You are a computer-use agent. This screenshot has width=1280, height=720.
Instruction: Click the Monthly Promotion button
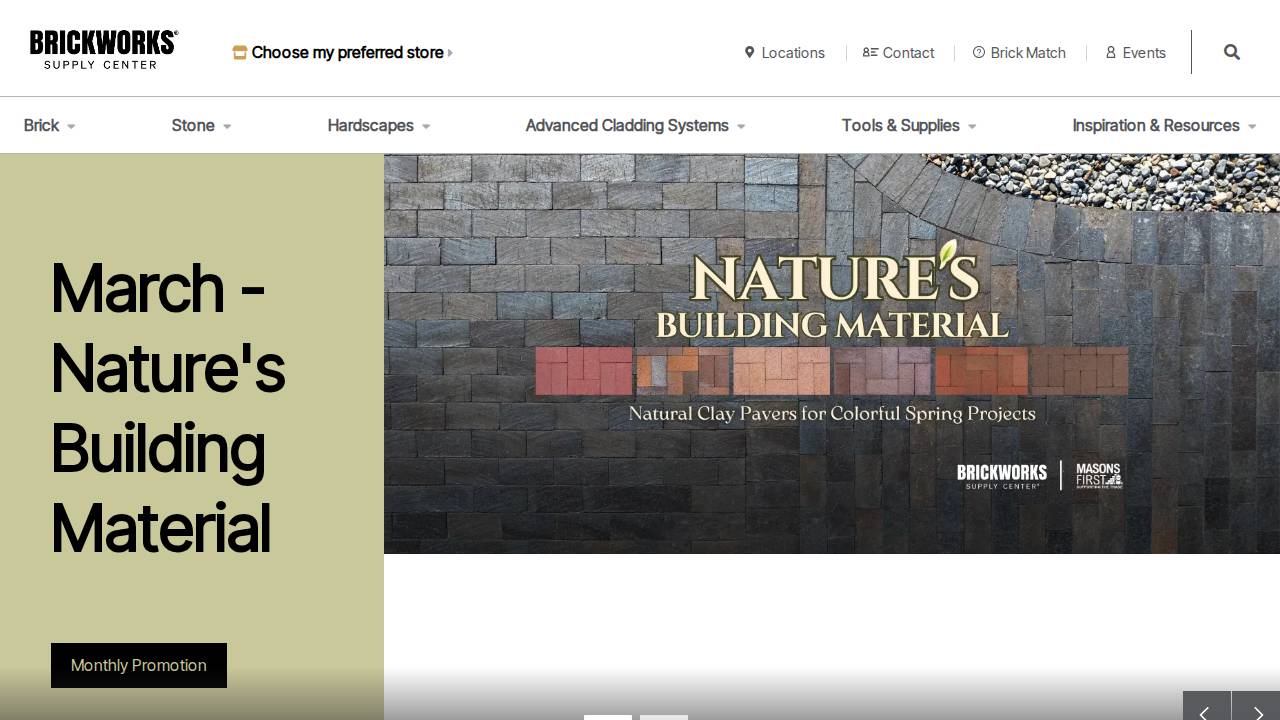point(138,665)
